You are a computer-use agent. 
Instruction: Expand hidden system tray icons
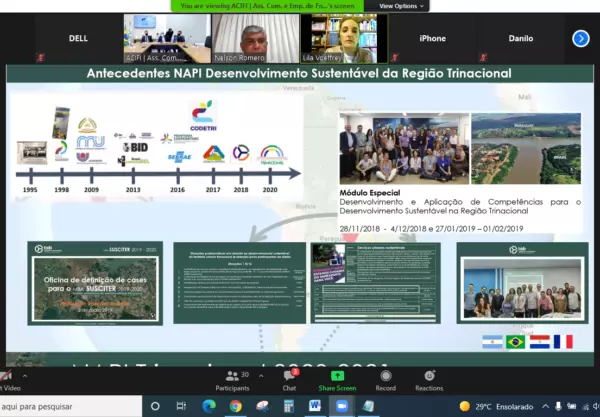[x=545, y=406]
